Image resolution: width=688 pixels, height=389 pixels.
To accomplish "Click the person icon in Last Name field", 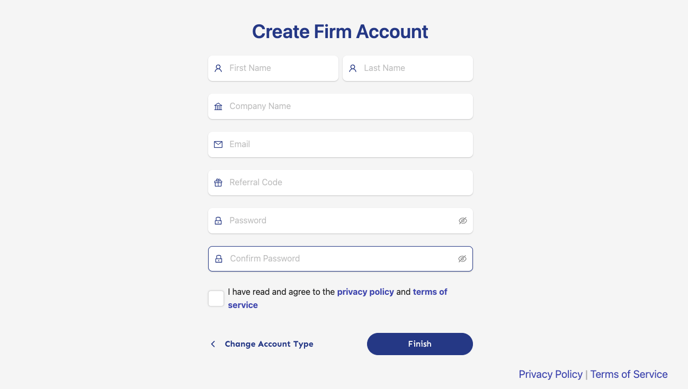I will click(x=353, y=68).
